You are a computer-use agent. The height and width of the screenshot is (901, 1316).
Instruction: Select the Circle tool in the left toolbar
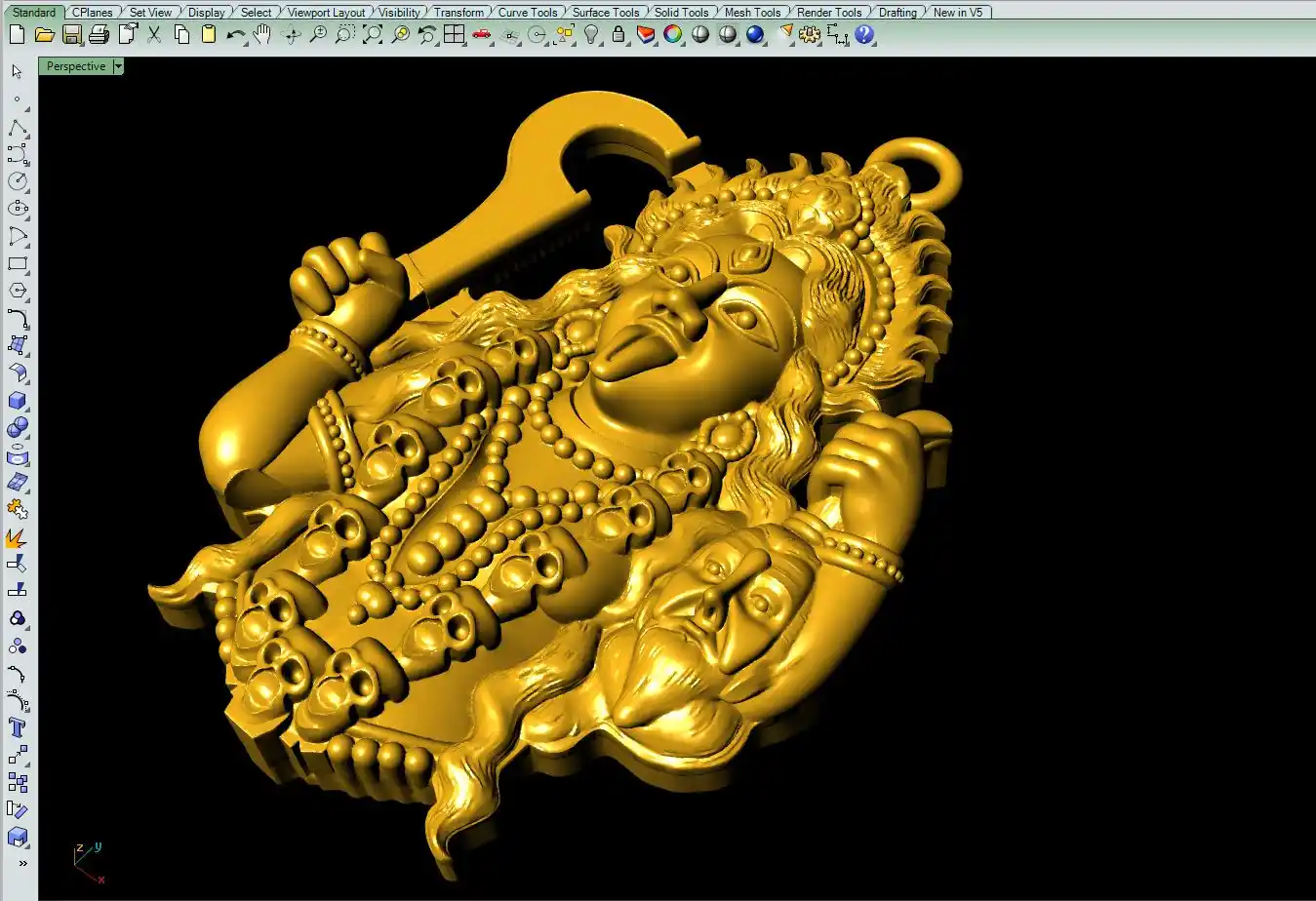coord(18,181)
